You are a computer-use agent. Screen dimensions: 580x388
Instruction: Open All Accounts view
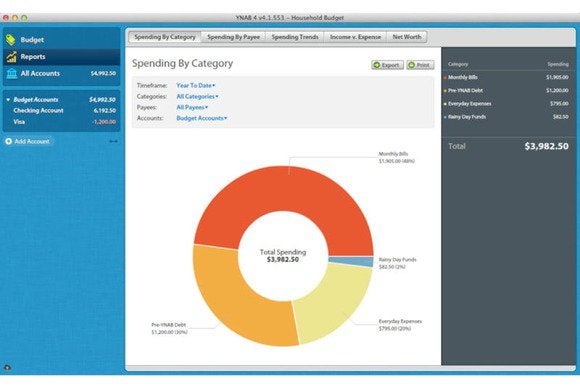click(x=61, y=74)
